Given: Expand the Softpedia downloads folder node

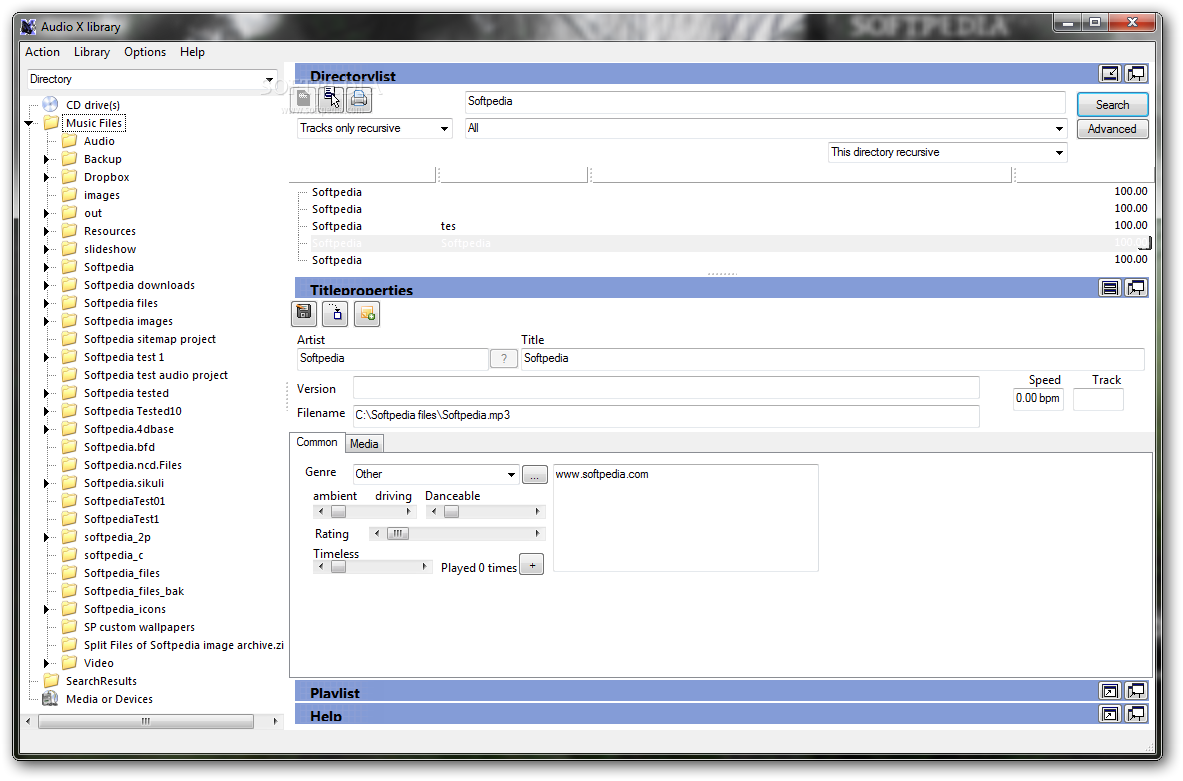Looking at the screenshot, I should tap(46, 285).
